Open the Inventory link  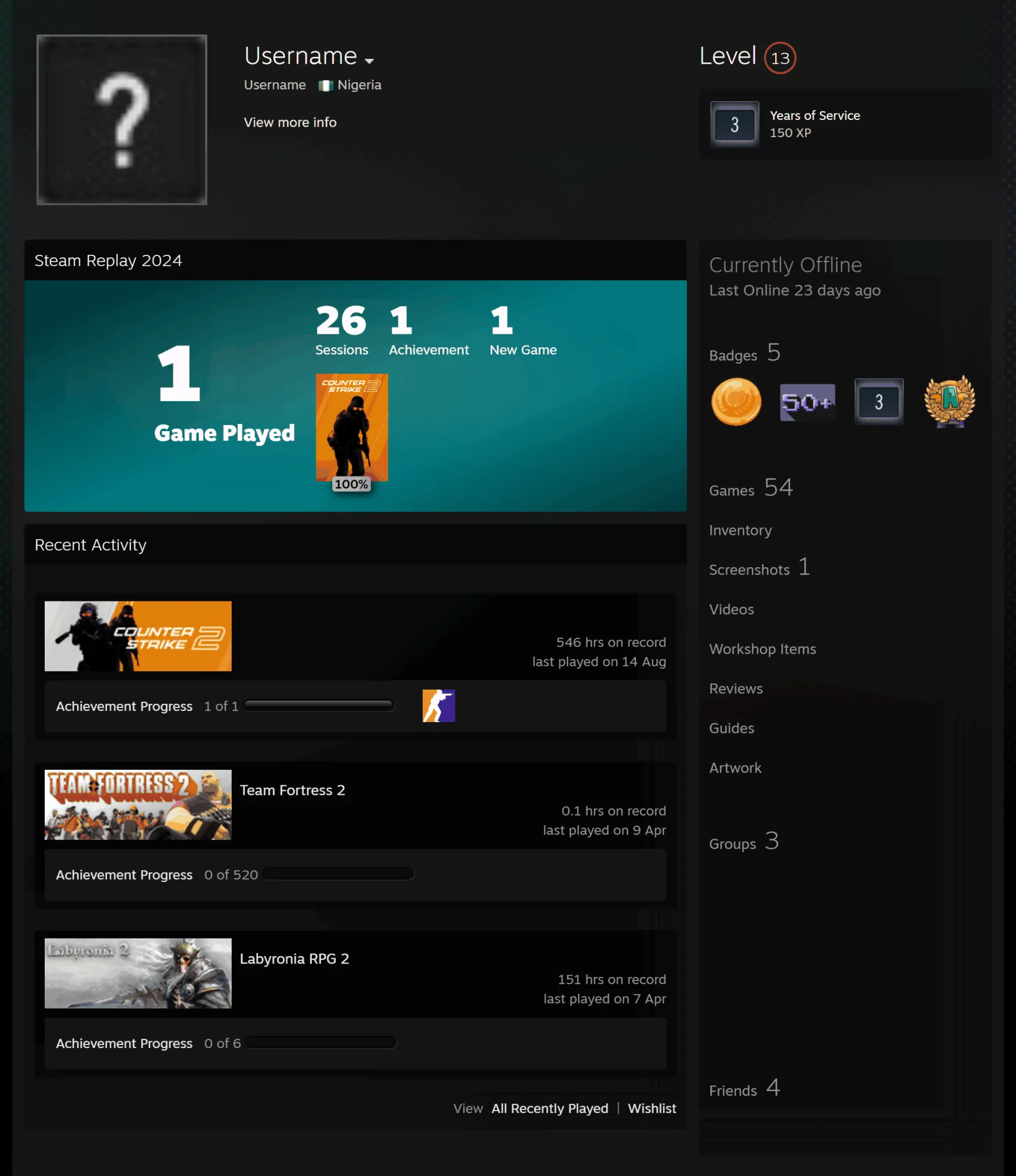pos(740,530)
